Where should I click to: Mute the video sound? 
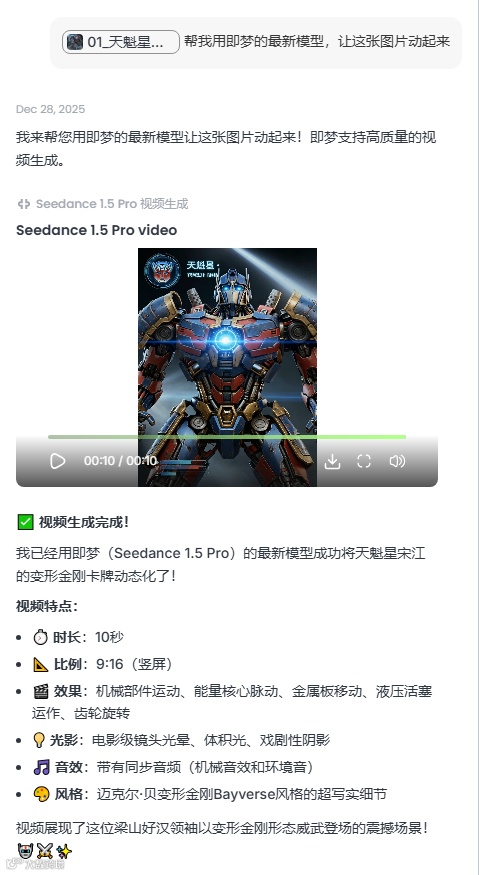tap(397, 461)
